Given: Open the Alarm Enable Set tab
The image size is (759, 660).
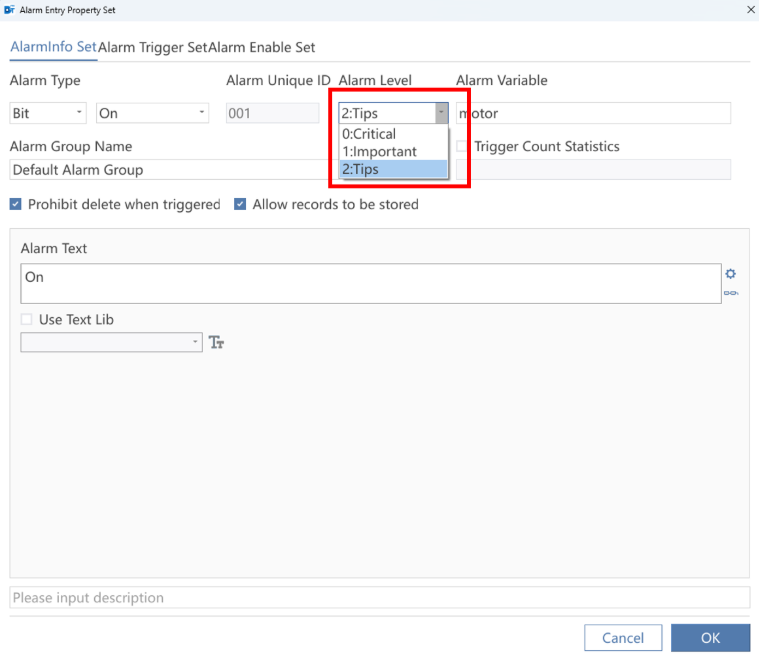Looking at the screenshot, I should (262, 47).
